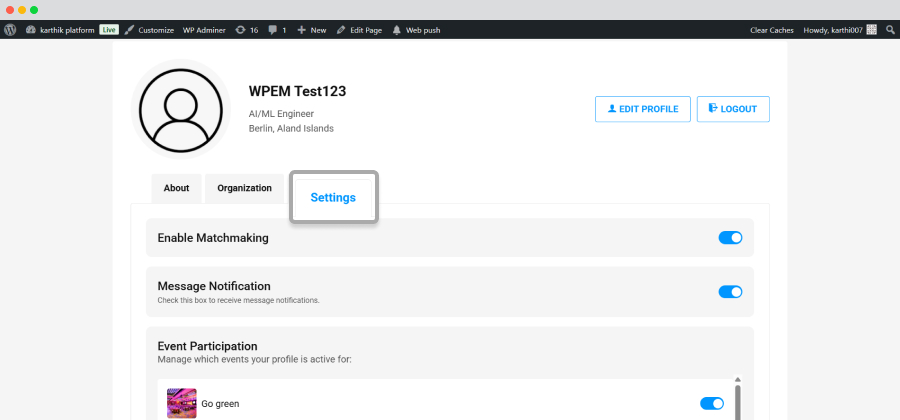Toggle participation for Go green event
Image resolution: width=900 pixels, height=420 pixels.
pos(712,403)
